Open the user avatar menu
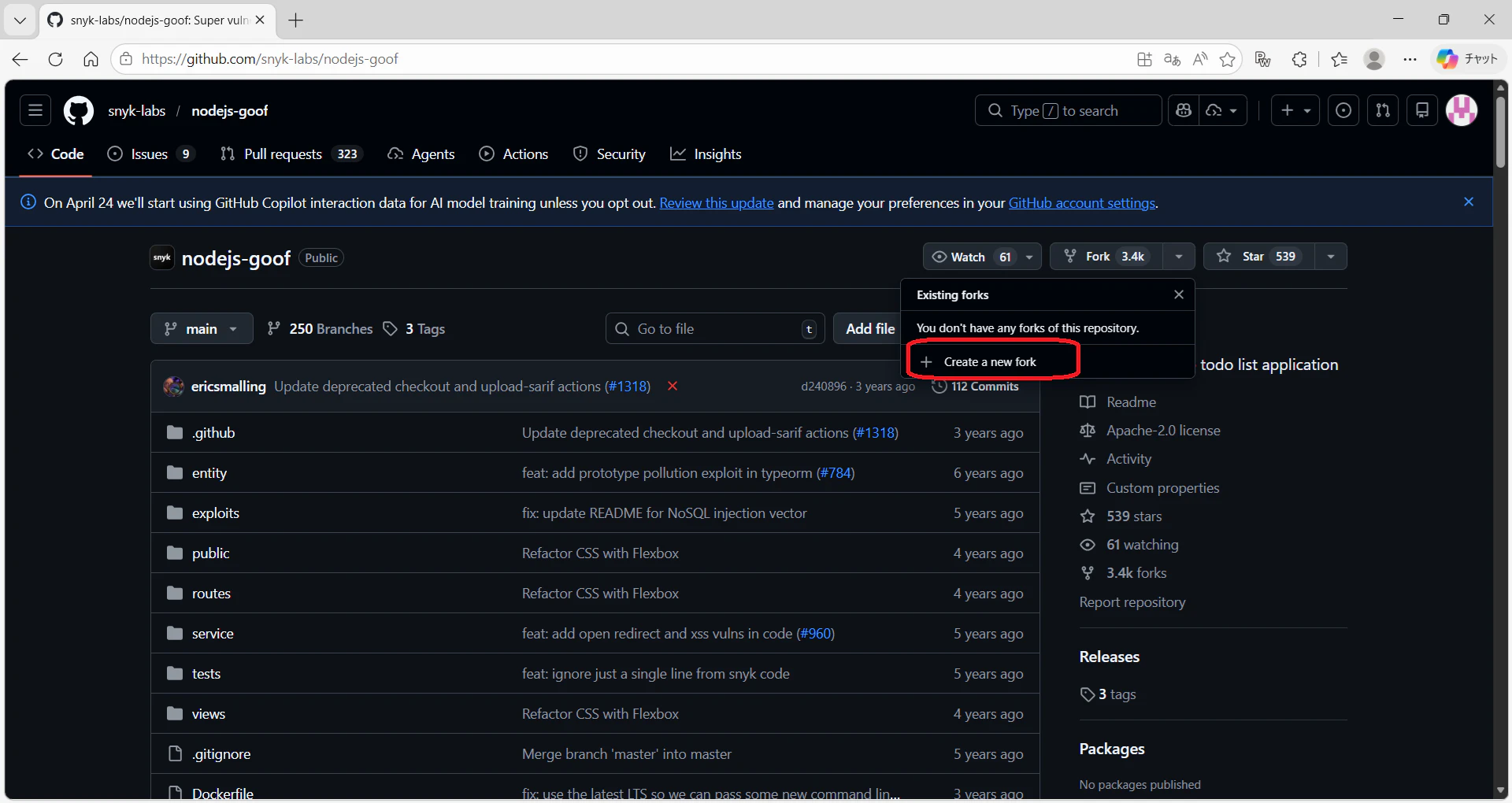The height and width of the screenshot is (803, 1512). coord(1462,111)
